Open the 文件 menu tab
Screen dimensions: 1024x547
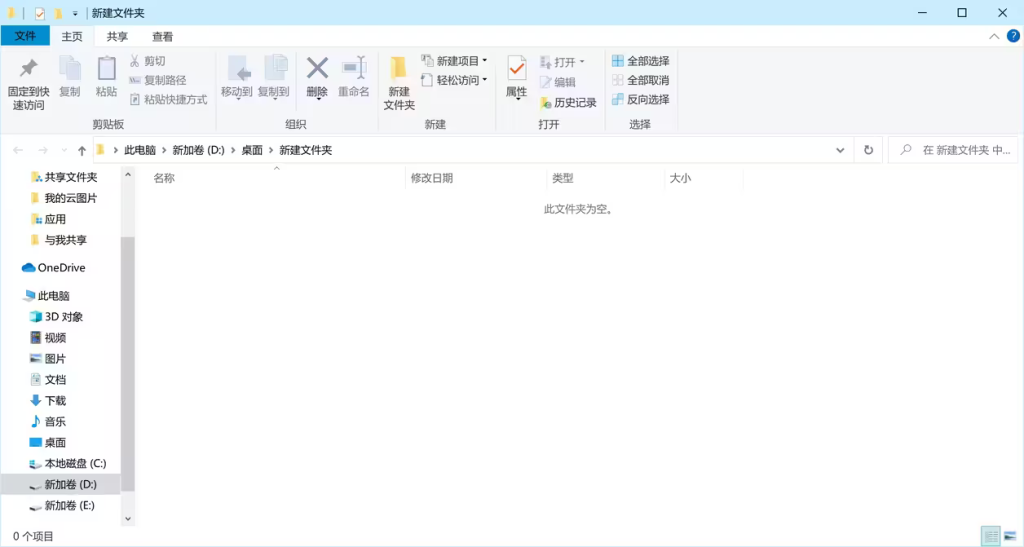coord(25,36)
